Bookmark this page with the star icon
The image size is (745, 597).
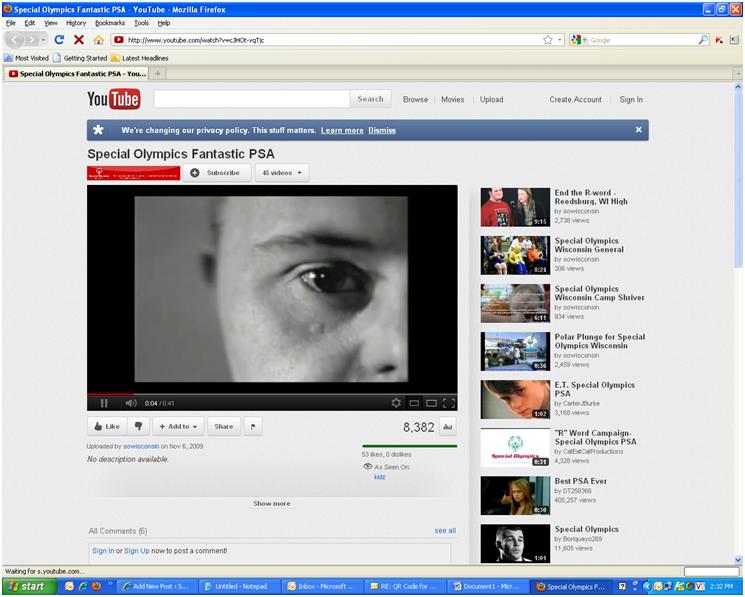(x=547, y=40)
